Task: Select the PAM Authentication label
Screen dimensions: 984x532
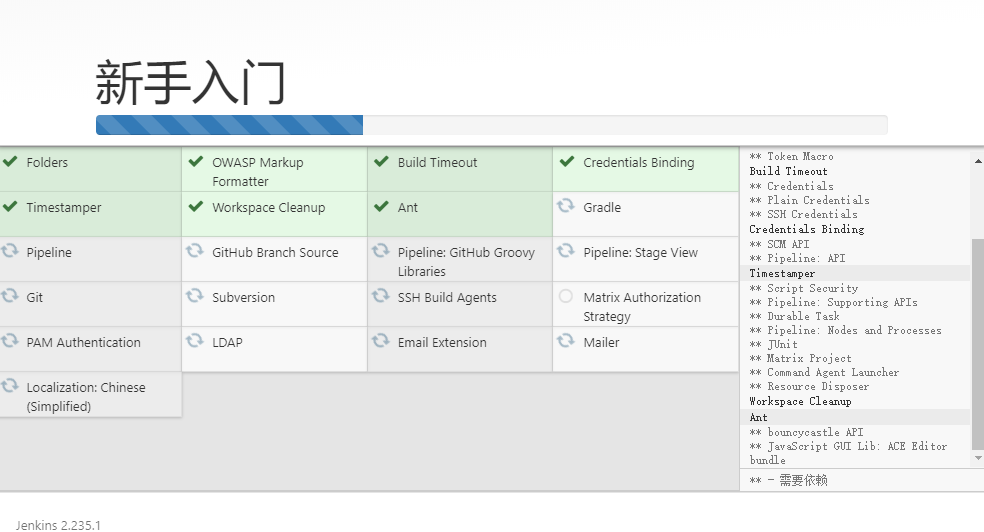Action: (83, 343)
